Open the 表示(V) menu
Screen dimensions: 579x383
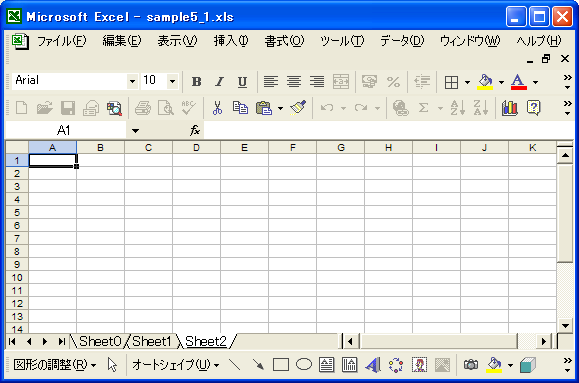click(x=177, y=41)
